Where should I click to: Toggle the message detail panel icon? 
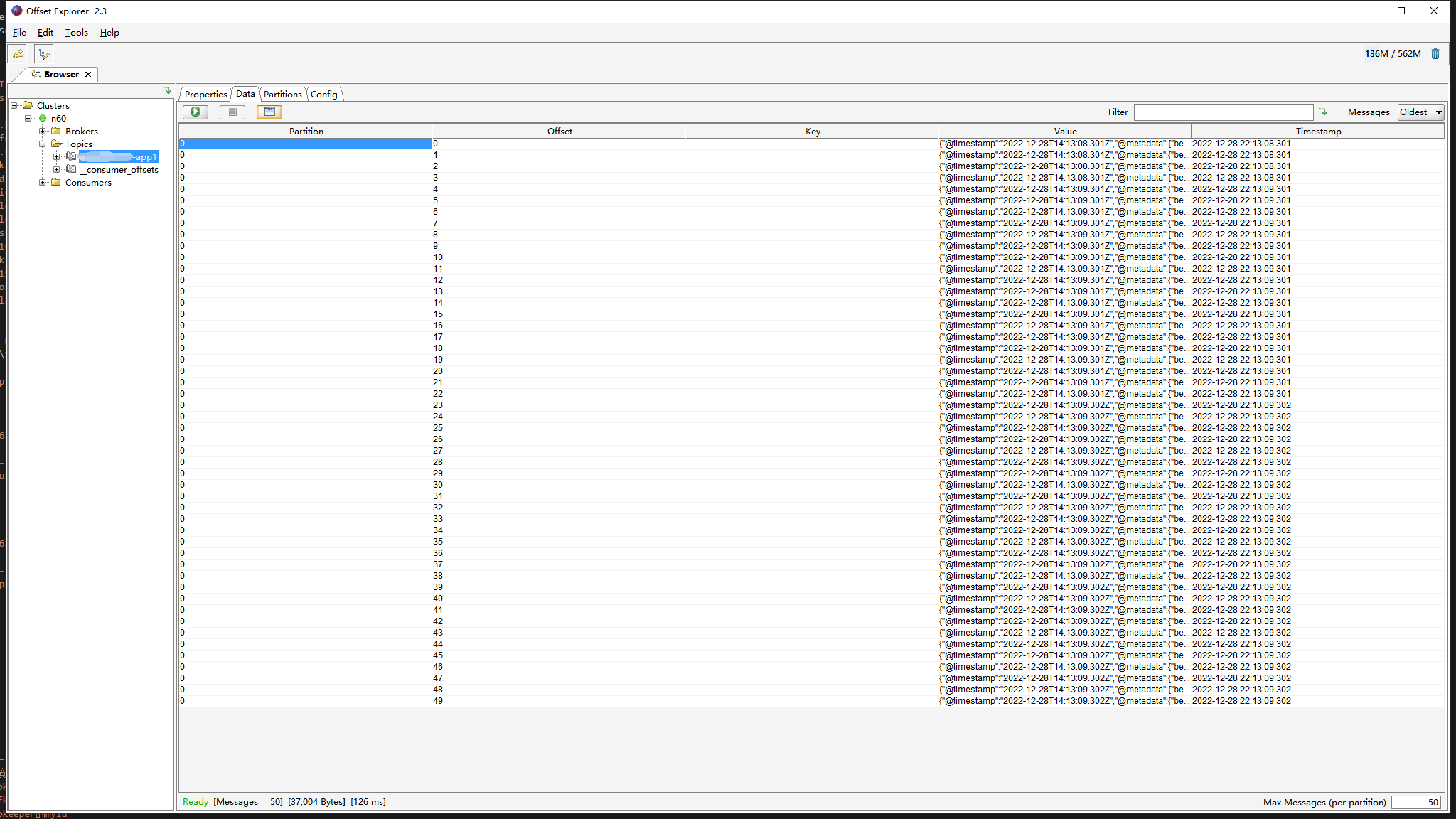click(x=269, y=112)
